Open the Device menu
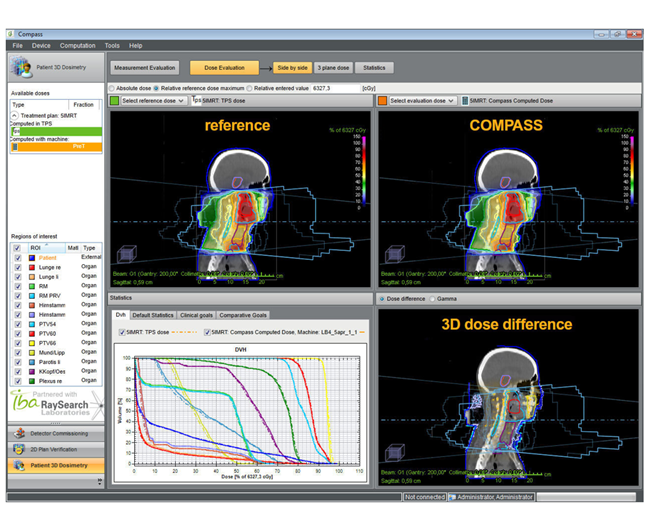The height and width of the screenshot is (530, 650). (41, 46)
